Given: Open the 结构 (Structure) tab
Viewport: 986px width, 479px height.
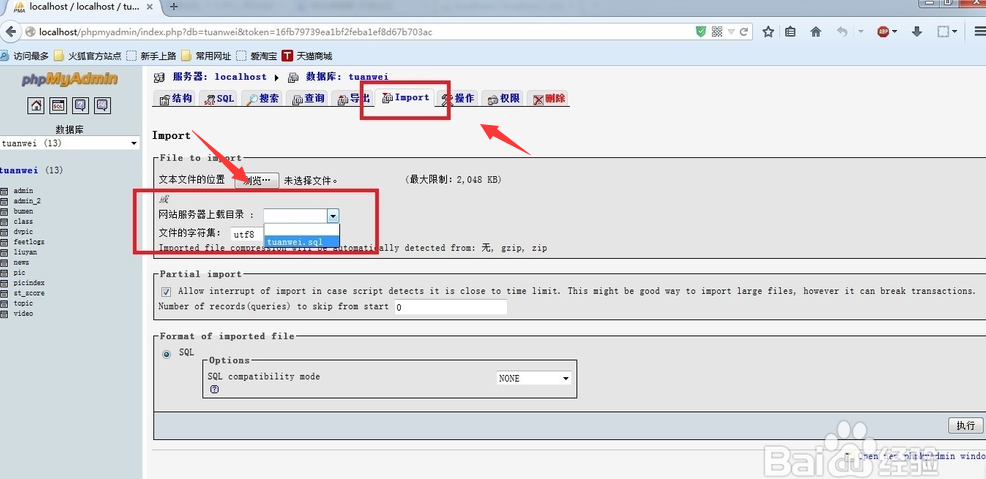Looking at the screenshot, I should [175, 99].
